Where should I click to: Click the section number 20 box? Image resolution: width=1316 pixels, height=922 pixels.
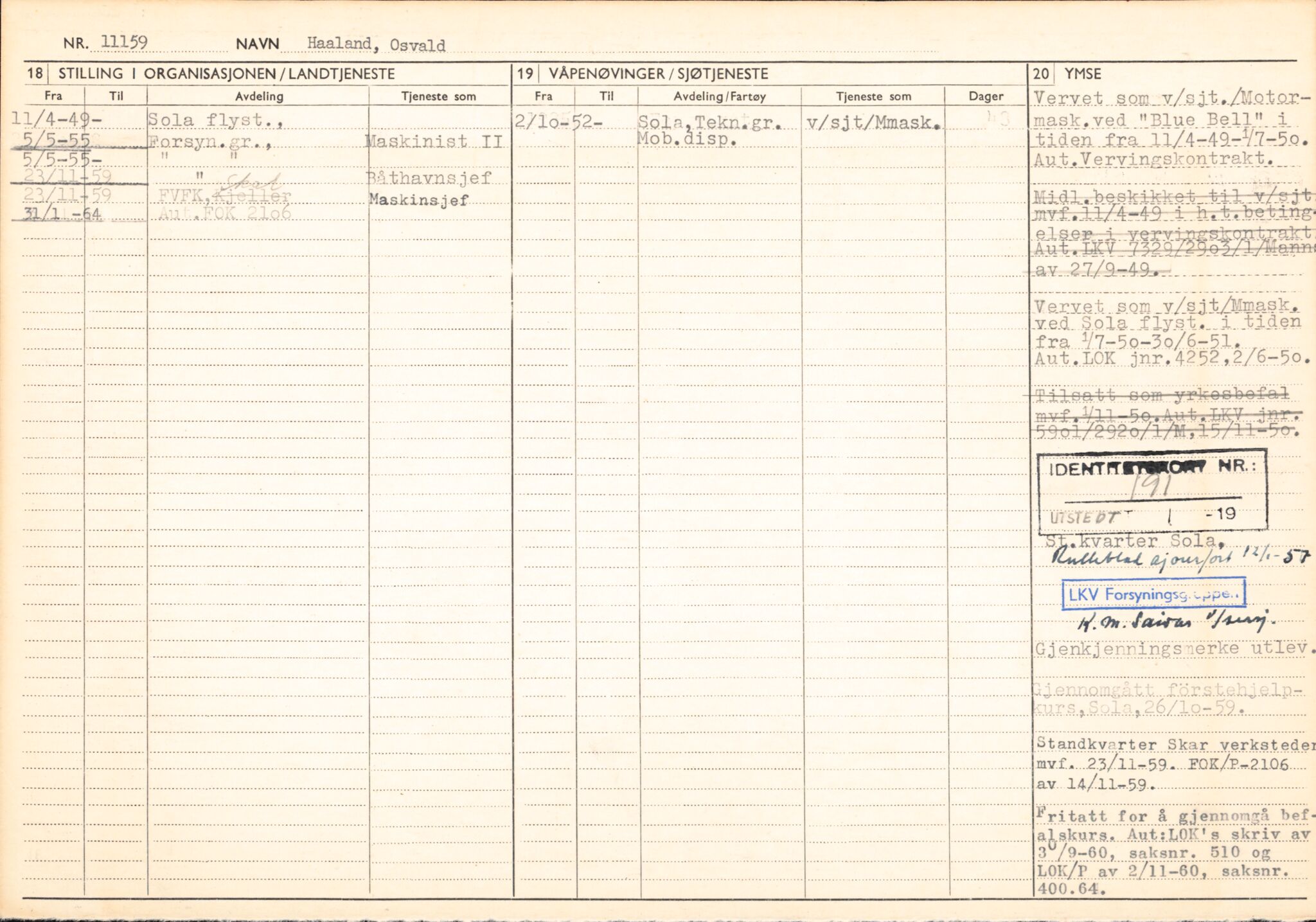[1041, 74]
